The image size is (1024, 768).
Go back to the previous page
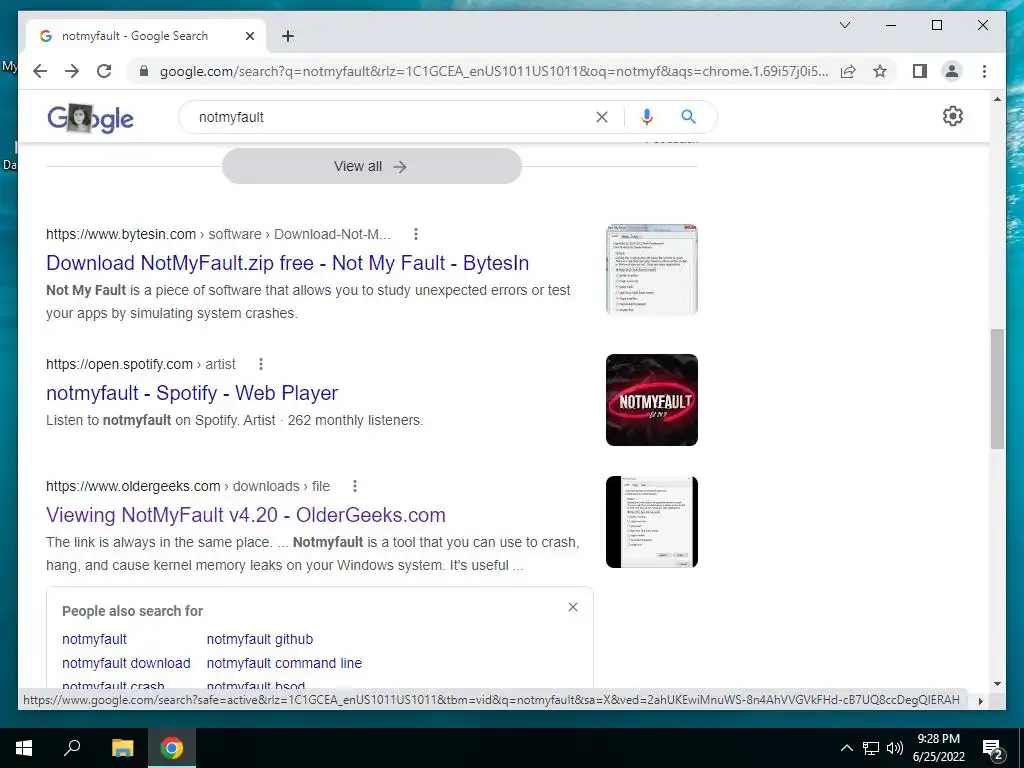40,71
